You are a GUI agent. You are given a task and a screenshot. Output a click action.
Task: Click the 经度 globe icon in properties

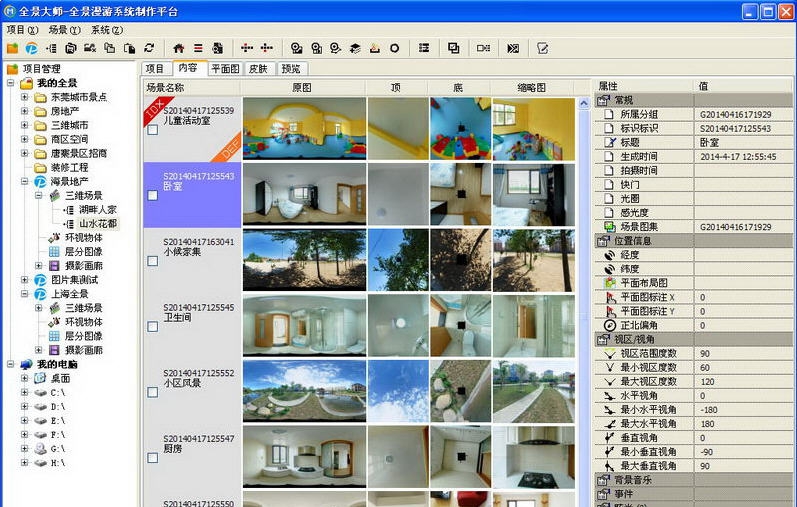609,255
